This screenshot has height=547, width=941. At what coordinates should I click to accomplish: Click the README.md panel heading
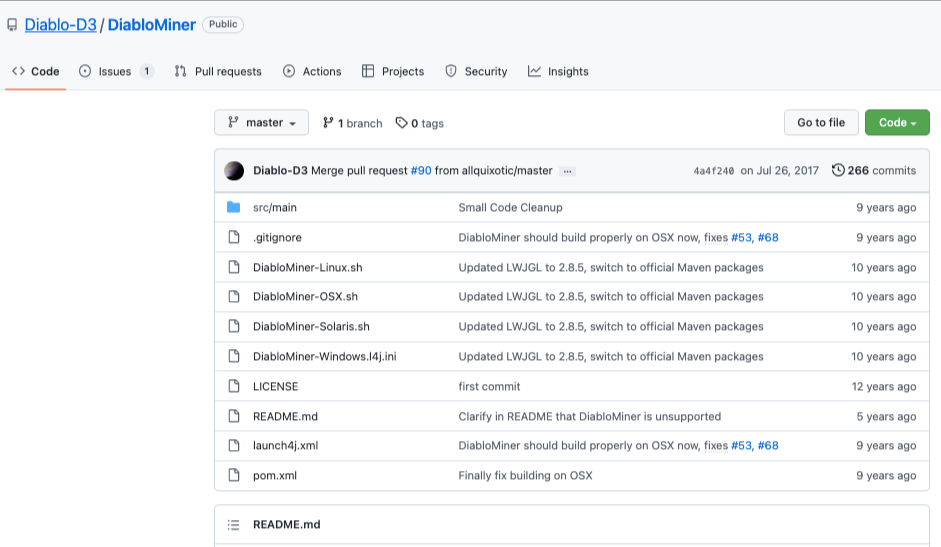click(287, 525)
